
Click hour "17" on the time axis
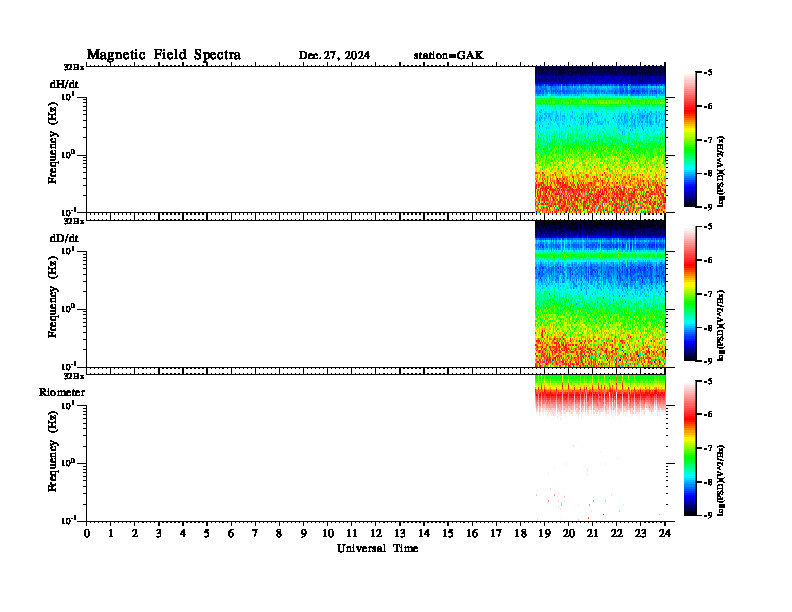pos(497,533)
